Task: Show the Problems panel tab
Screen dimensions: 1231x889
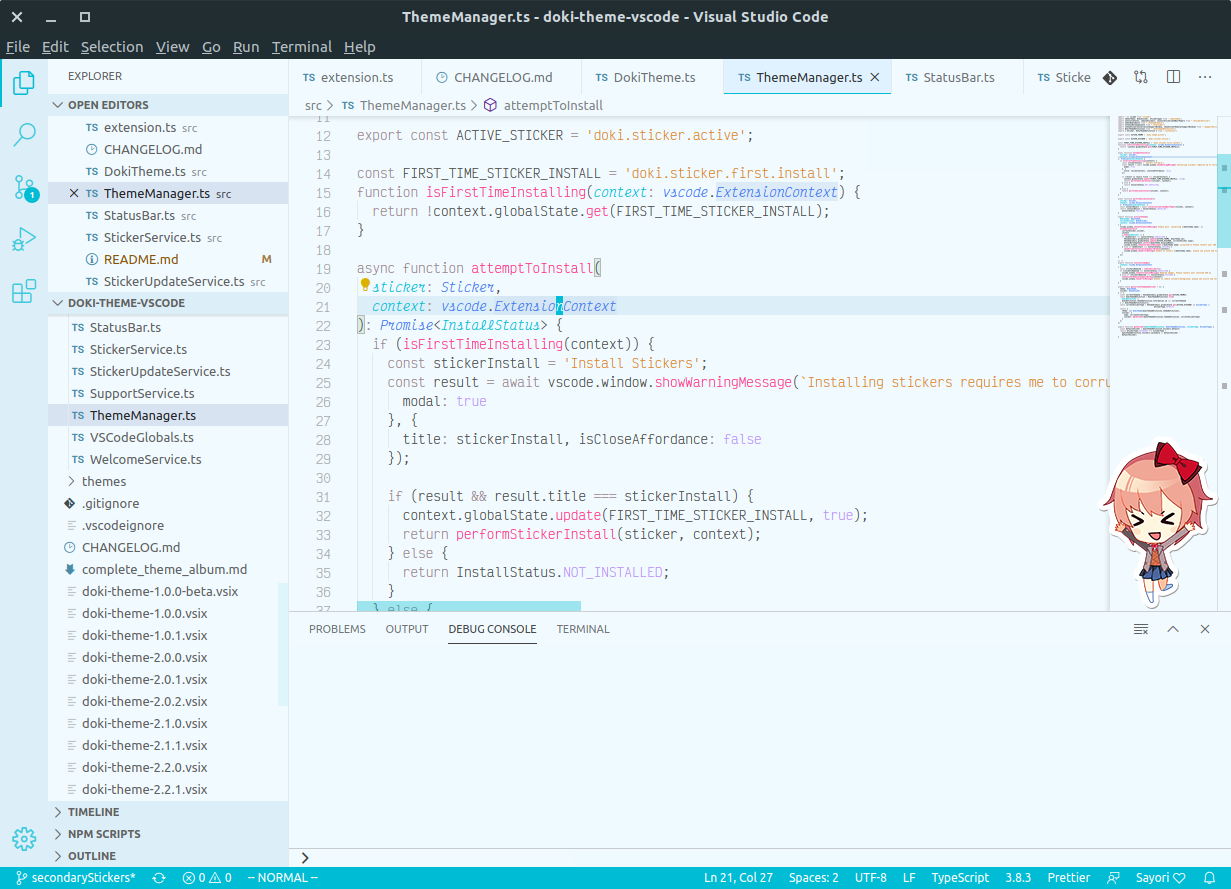Action: [x=337, y=629]
